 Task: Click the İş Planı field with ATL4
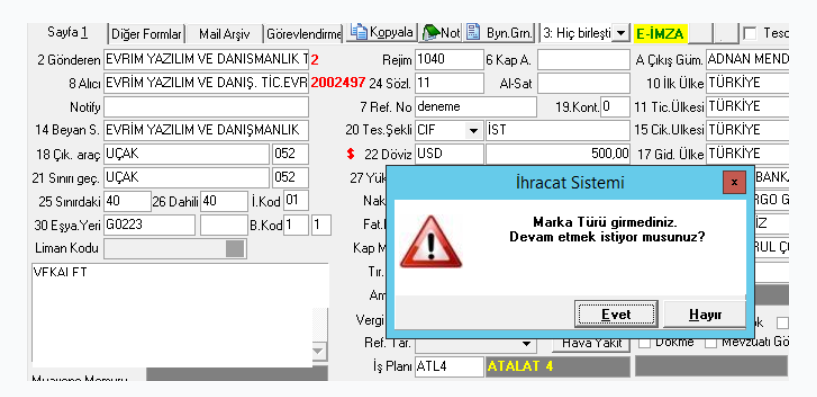[449, 367]
